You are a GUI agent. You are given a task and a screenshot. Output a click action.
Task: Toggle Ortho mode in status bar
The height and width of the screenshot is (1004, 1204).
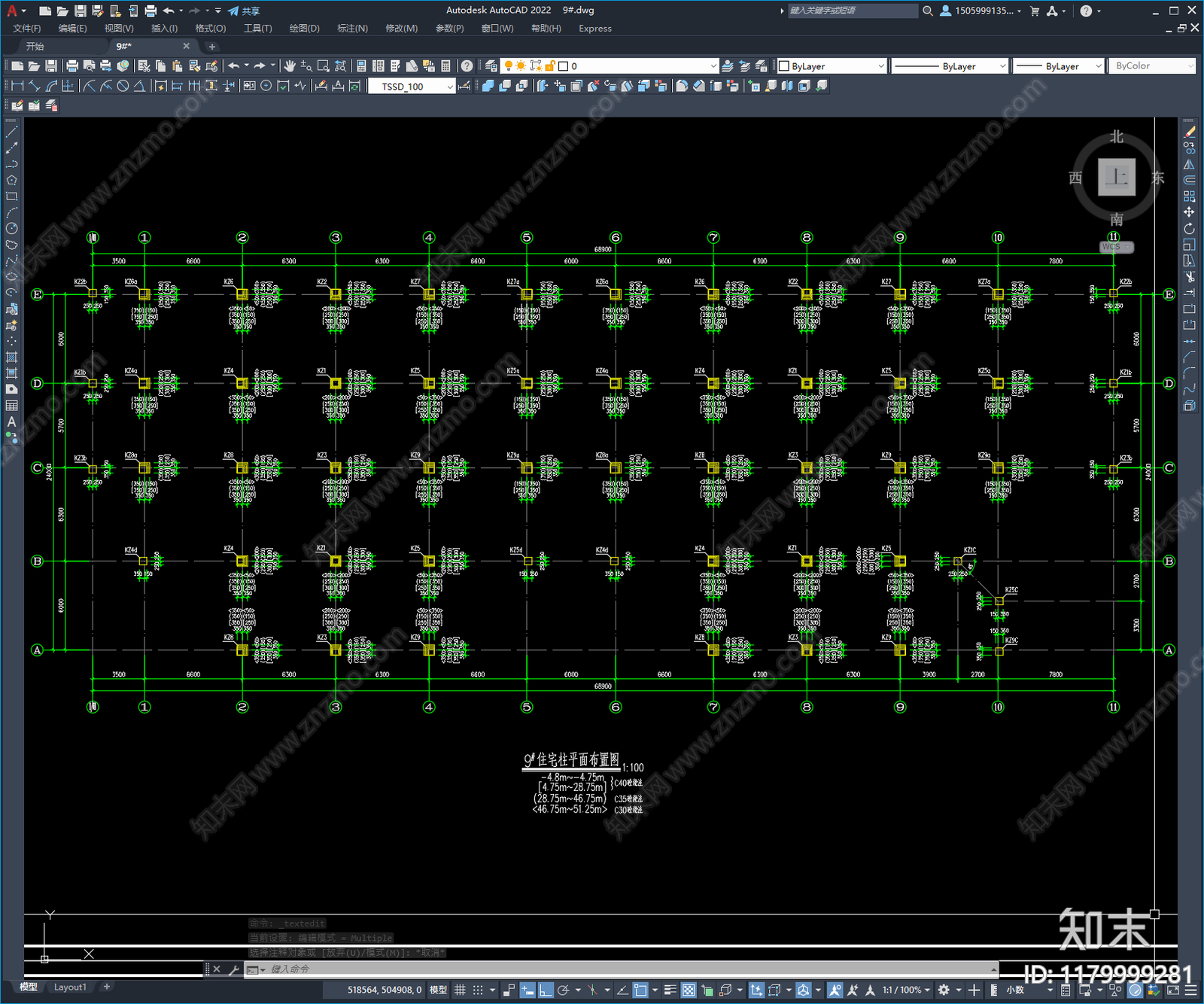(546, 990)
